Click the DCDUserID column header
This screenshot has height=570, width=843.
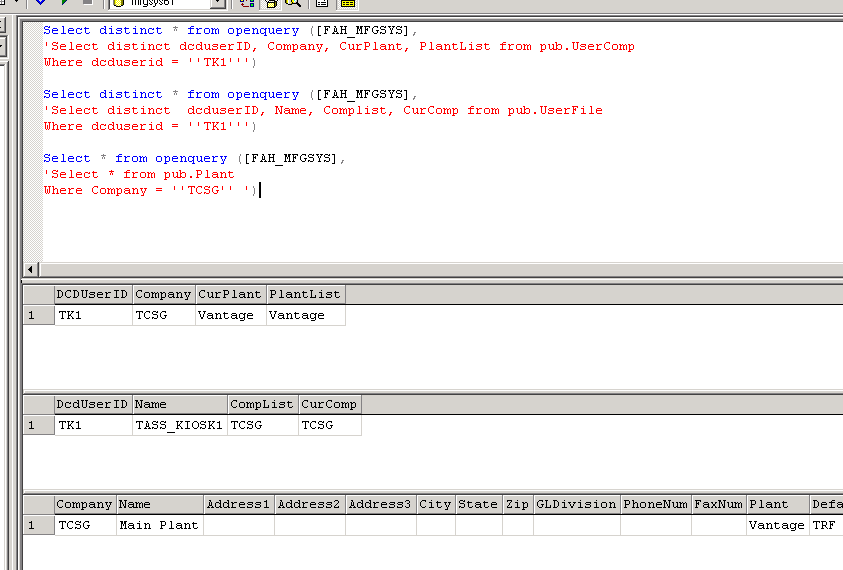coord(94,294)
